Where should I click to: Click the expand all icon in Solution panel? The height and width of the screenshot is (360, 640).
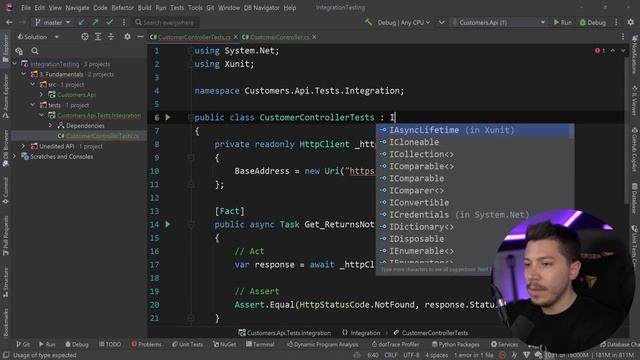98,37
